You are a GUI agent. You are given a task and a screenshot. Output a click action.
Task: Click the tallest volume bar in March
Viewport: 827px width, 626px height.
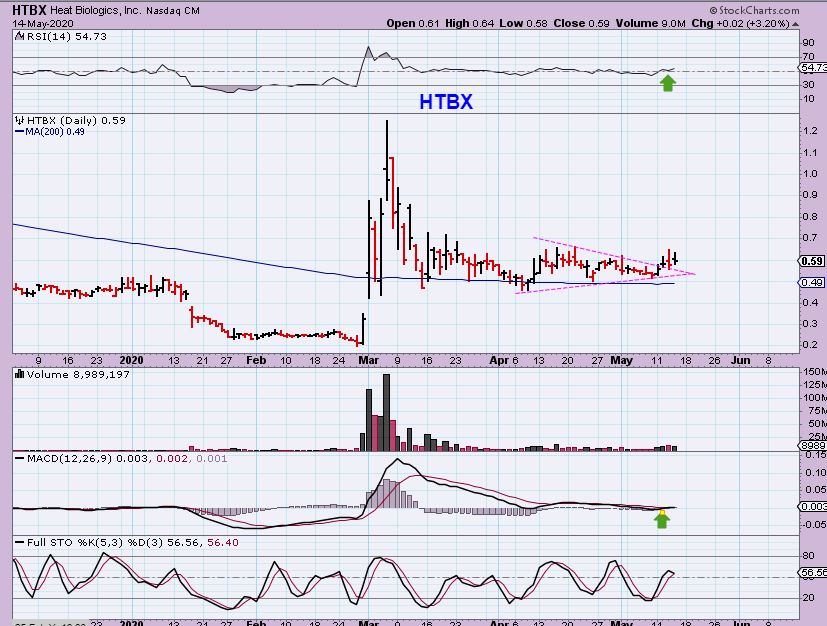pyautogui.click(x=386, y=412)
